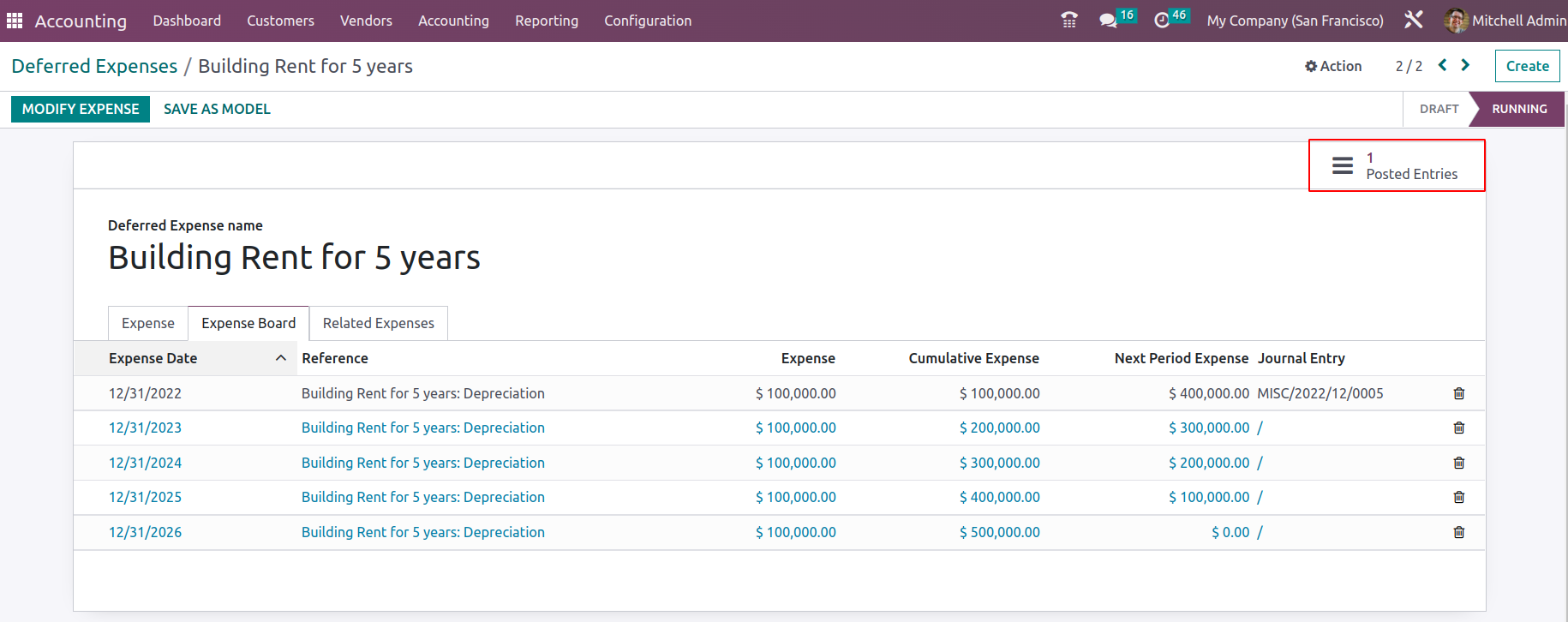Click the Accounting app title
The height and width of the screenshot is (622, 1568).
point(81,21)
